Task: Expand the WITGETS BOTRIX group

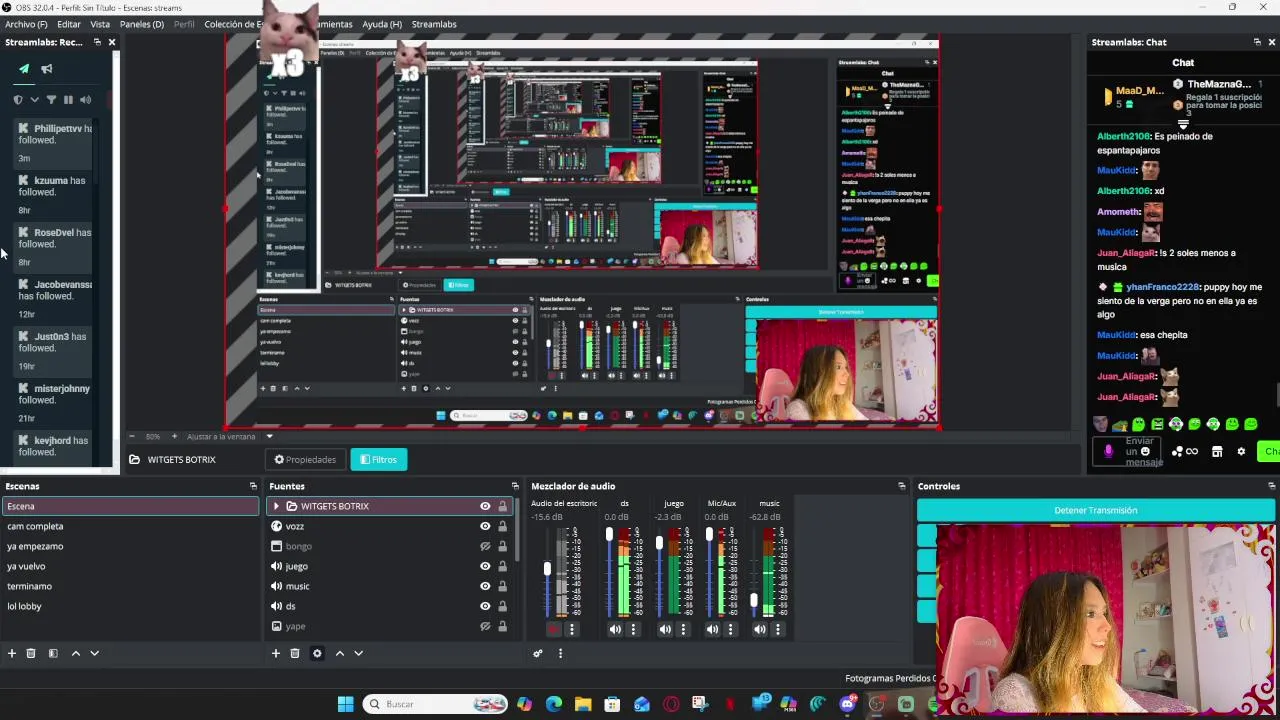Action: coord(276,506)
